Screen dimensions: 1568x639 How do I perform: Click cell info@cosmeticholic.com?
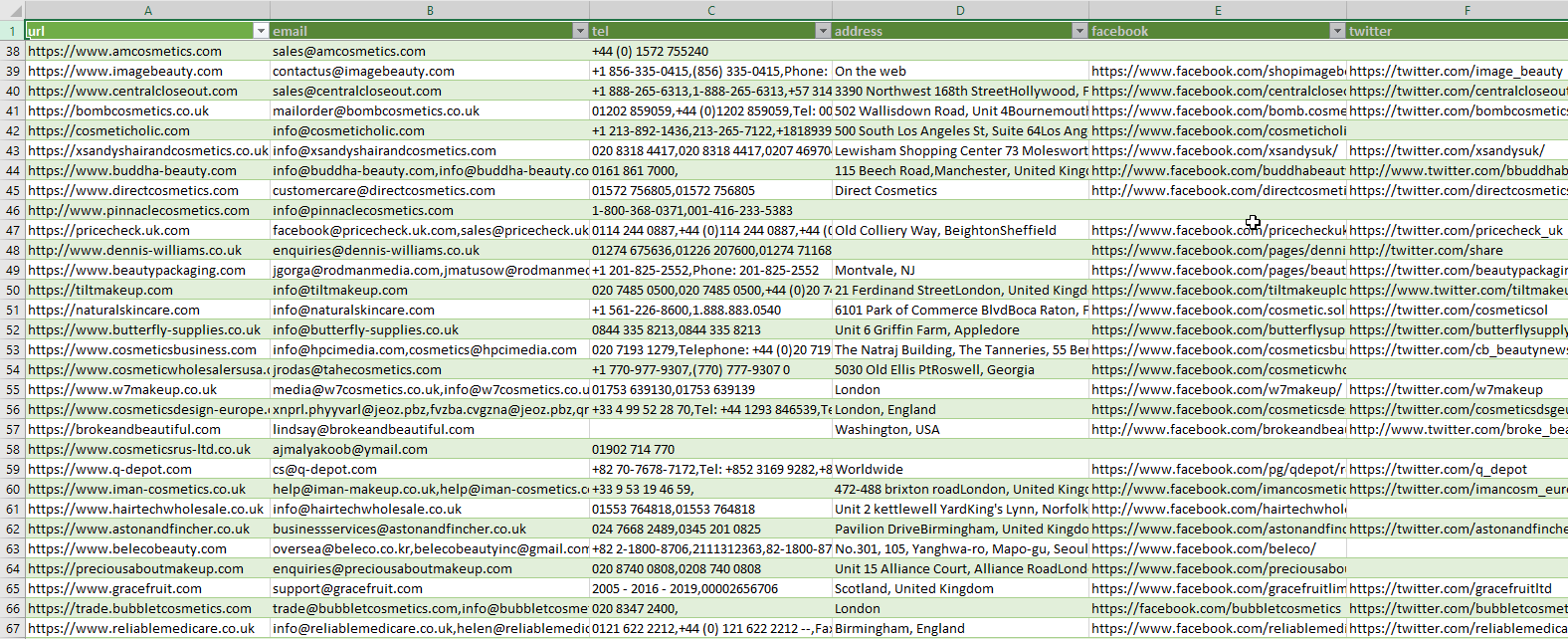coord(430,130)
